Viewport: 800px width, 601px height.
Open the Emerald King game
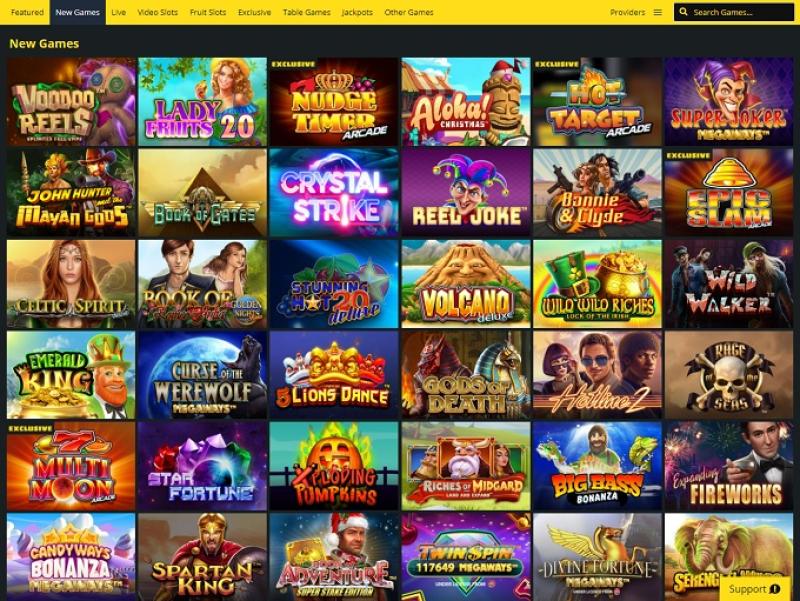tap(71, 375)
